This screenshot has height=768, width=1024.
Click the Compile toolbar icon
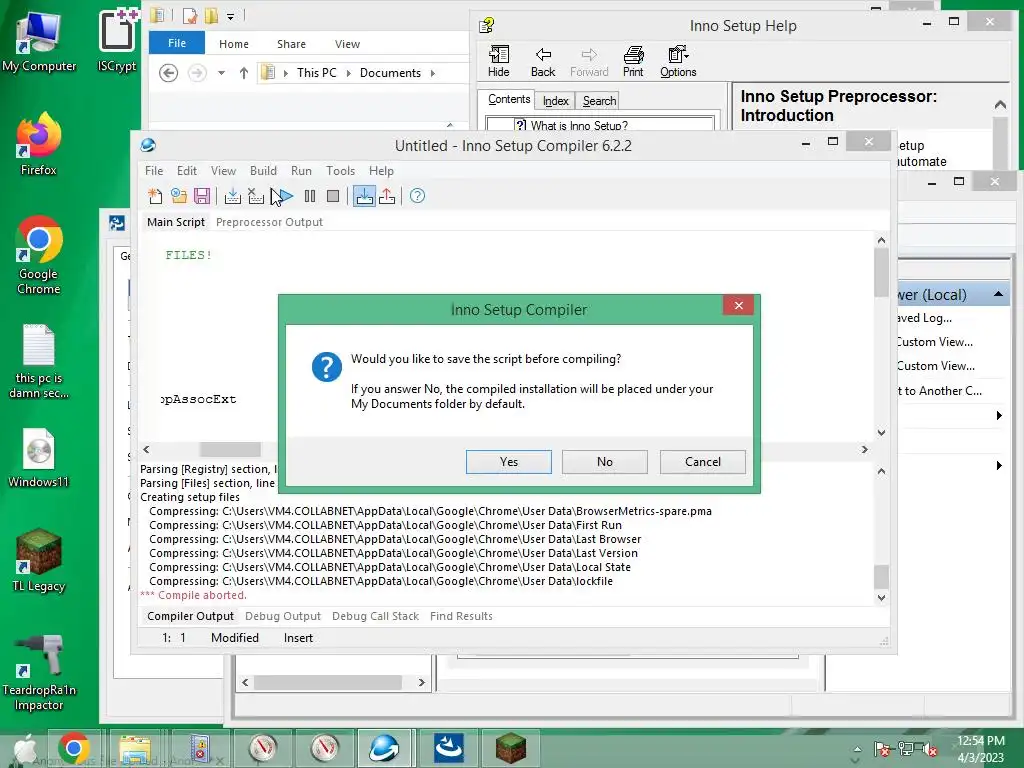[x=232, y=196]
